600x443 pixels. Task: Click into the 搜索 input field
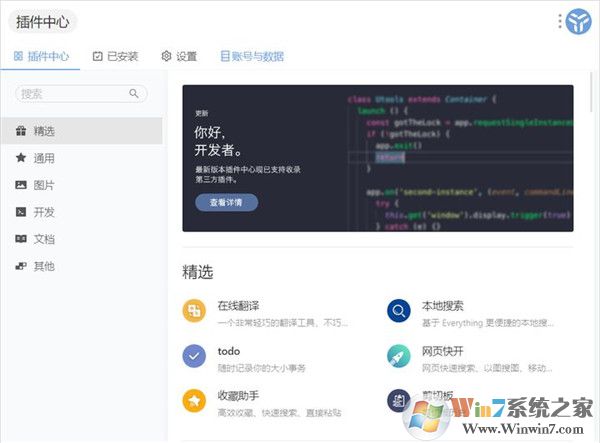[x=81, y=93]
